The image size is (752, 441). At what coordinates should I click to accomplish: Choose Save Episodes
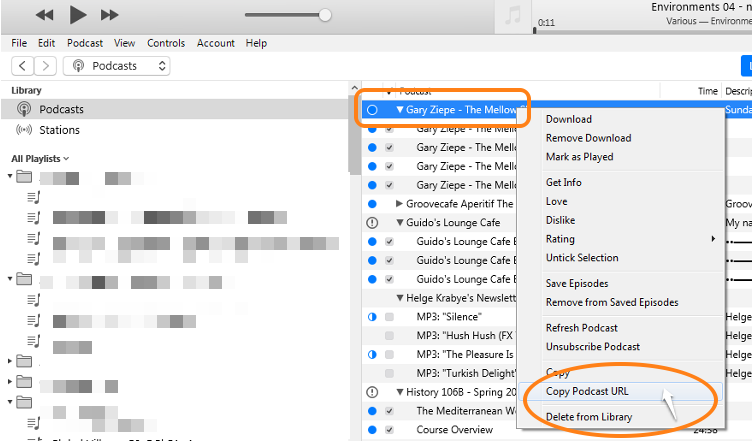(x=577, y=284)
